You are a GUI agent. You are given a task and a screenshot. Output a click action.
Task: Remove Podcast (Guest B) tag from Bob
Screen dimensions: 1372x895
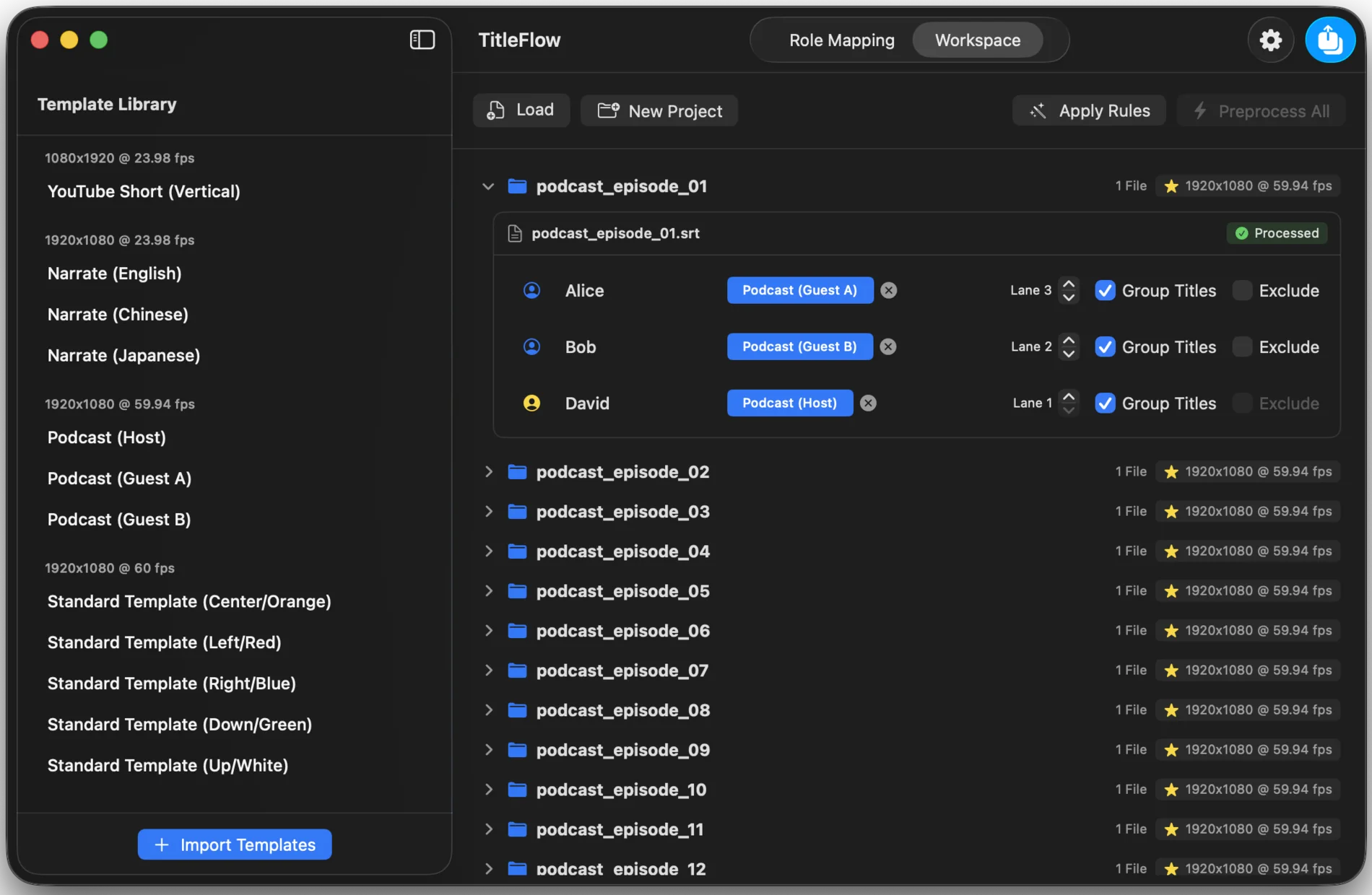click(888, 346)
